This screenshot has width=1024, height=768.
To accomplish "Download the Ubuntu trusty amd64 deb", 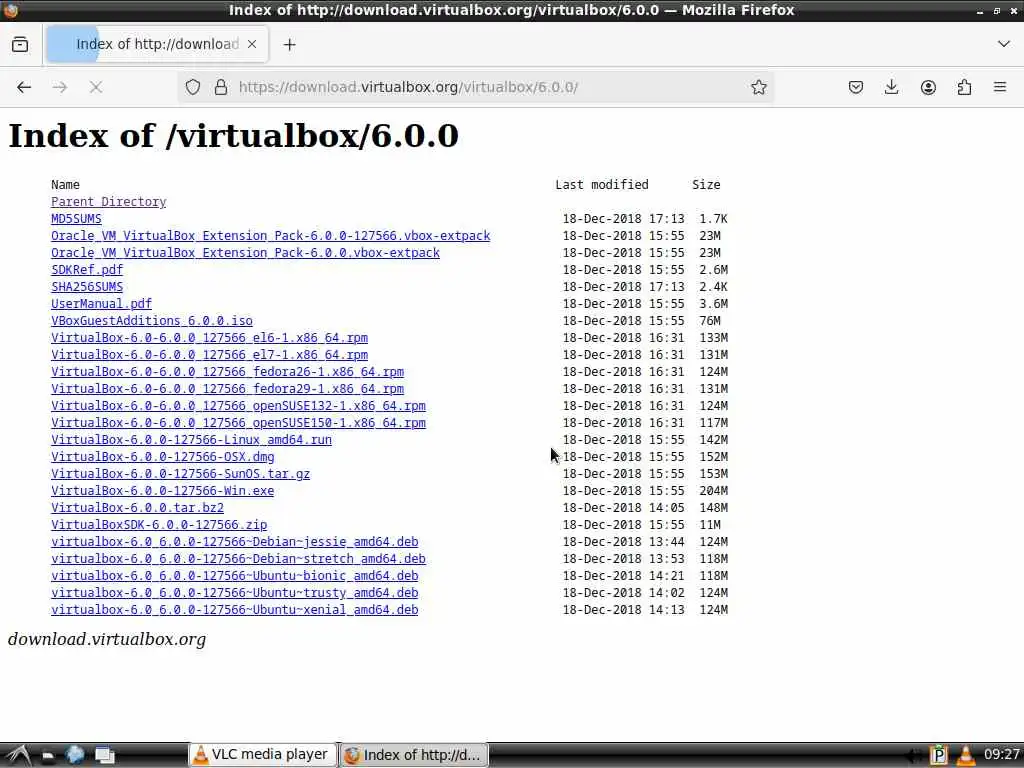I will [x=234, y=592].
